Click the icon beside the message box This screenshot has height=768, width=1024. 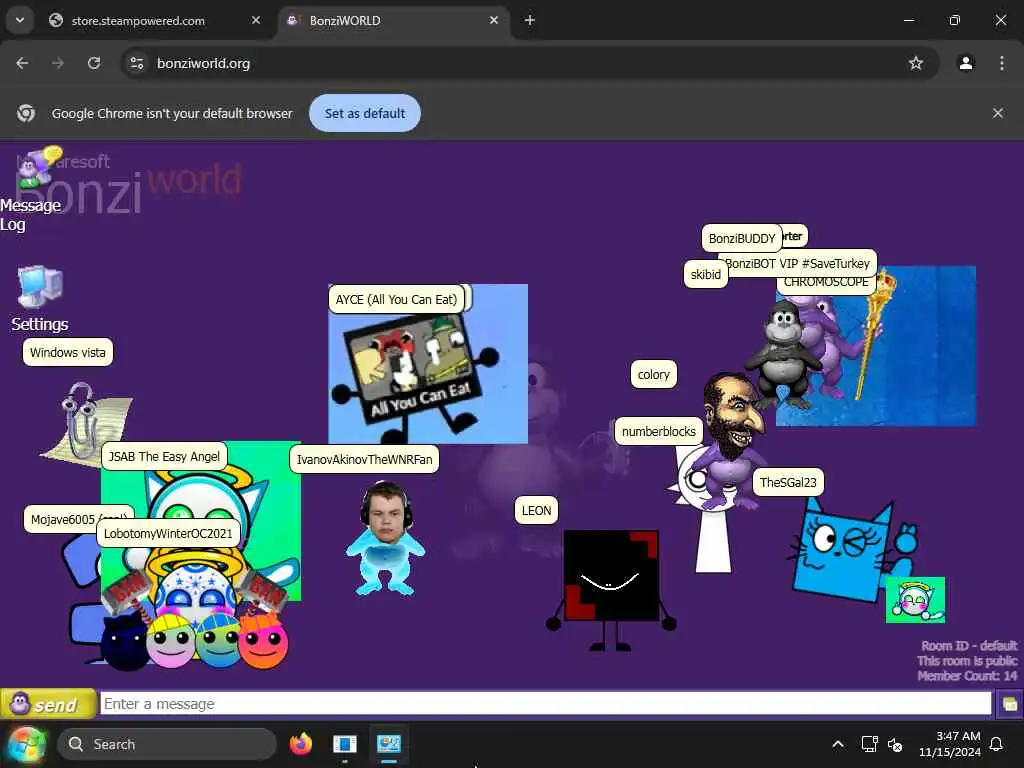(x=1009, y=704)
